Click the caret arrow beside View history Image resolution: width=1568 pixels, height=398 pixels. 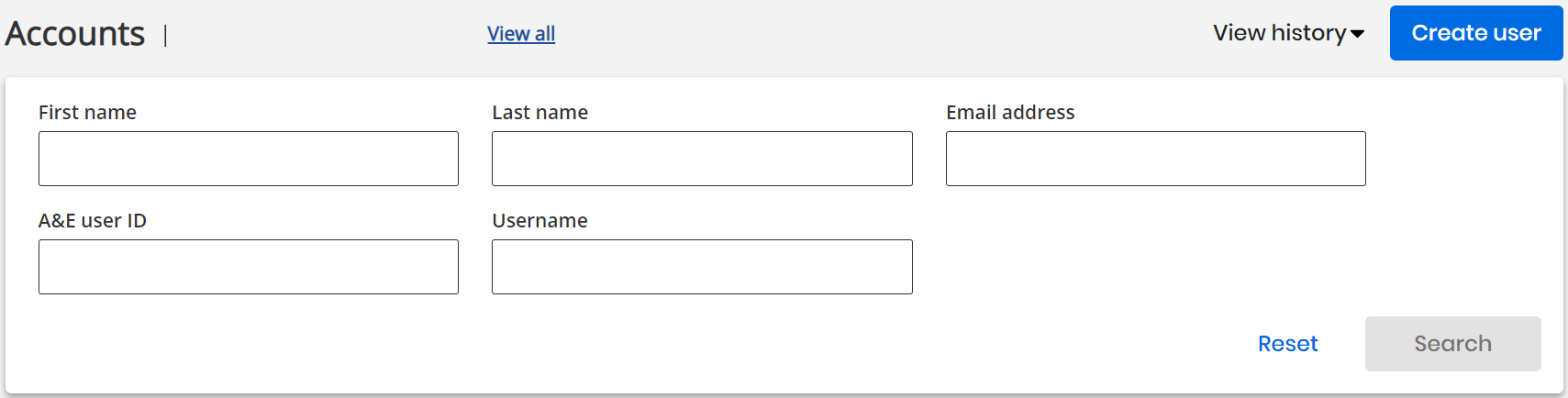pos(1357,34)
